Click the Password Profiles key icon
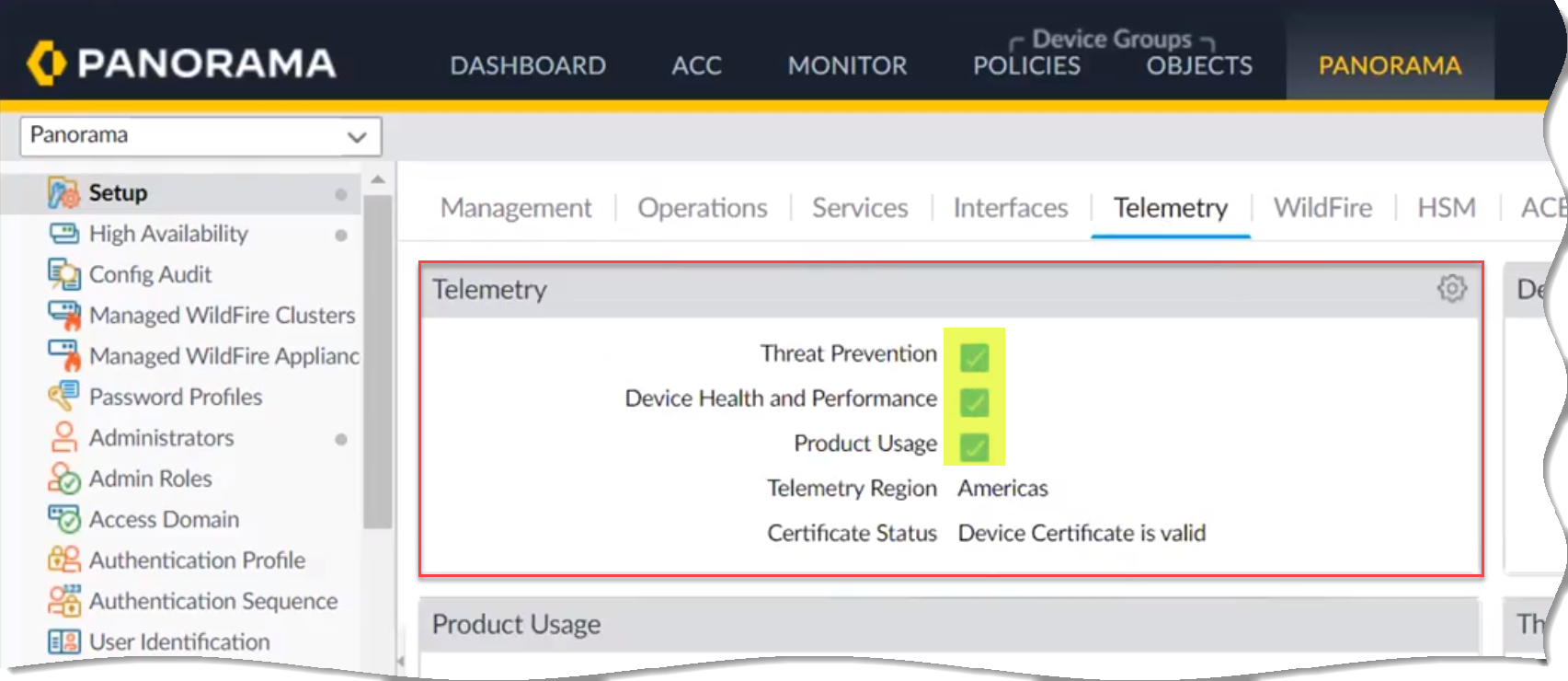1568x681 pixels. coord(63,397)
